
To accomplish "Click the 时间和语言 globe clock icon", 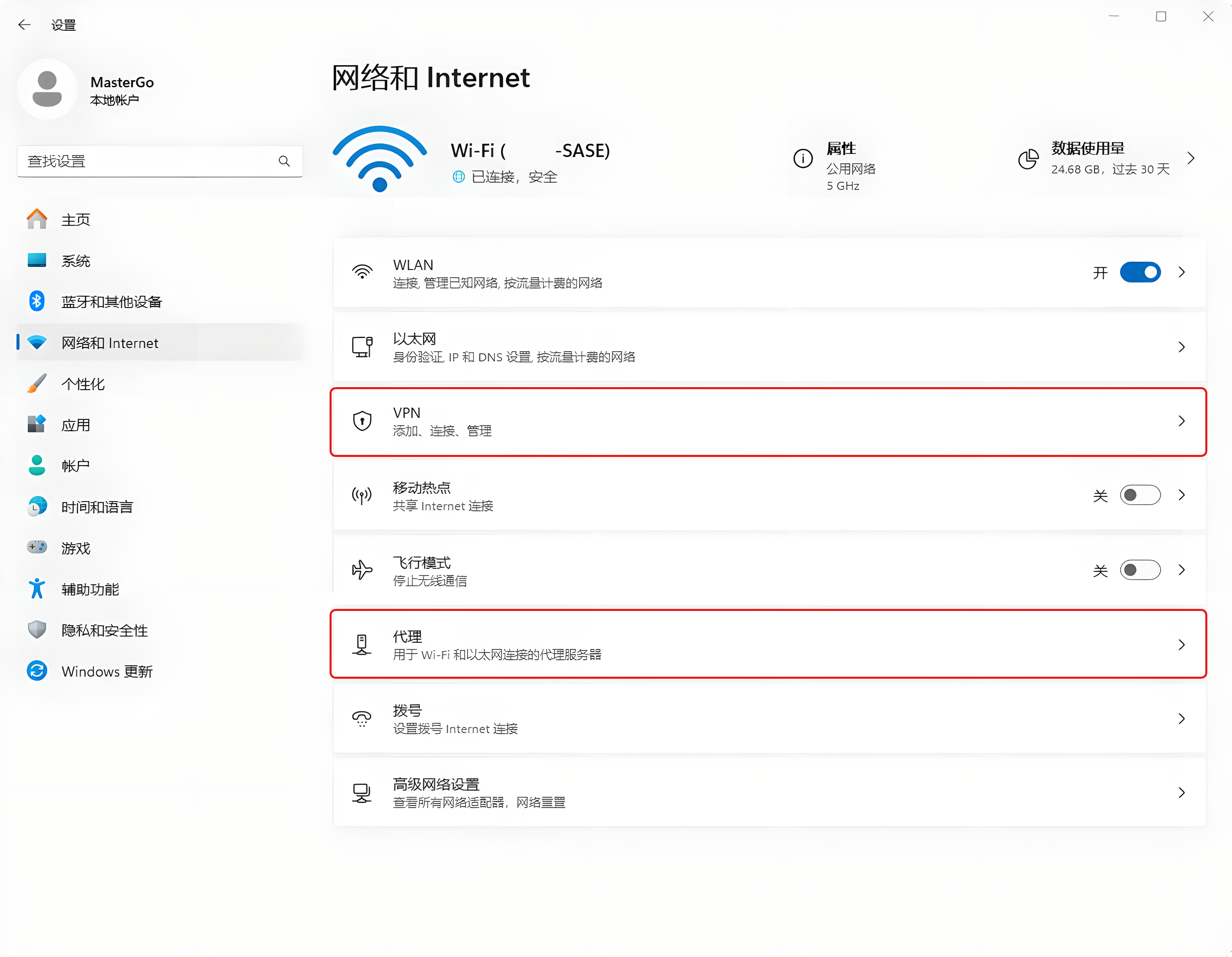I will (x=37, y=506).
